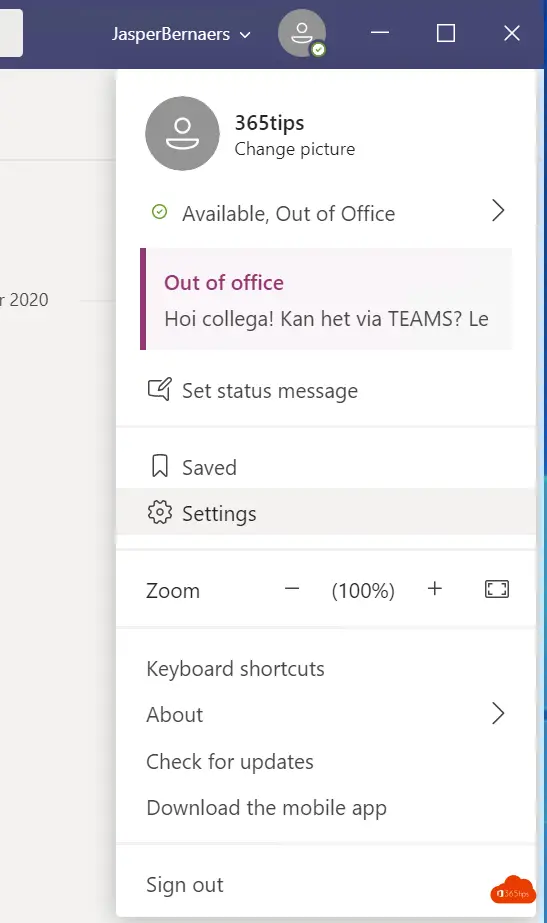Image resolution: width=547 pixels, height=923 pixels.
Task: Decrease zoom with the minus button
Action: (x=292, y=589)
